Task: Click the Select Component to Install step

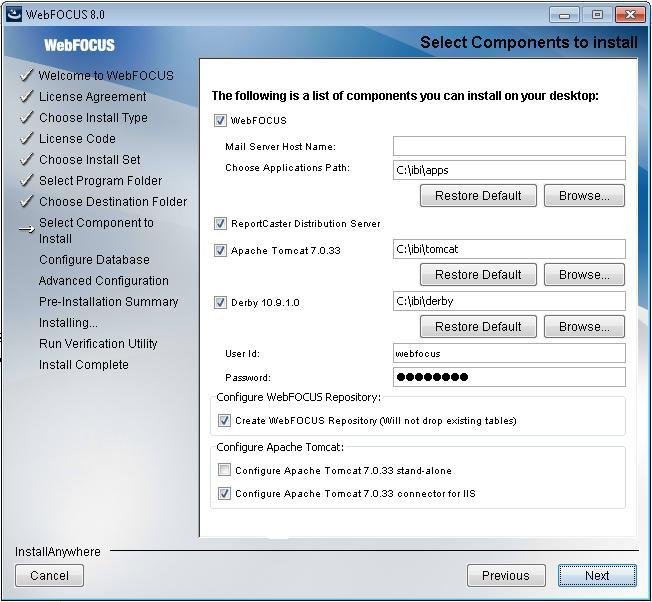Action: pyautogui.click(x=96, y=231)
